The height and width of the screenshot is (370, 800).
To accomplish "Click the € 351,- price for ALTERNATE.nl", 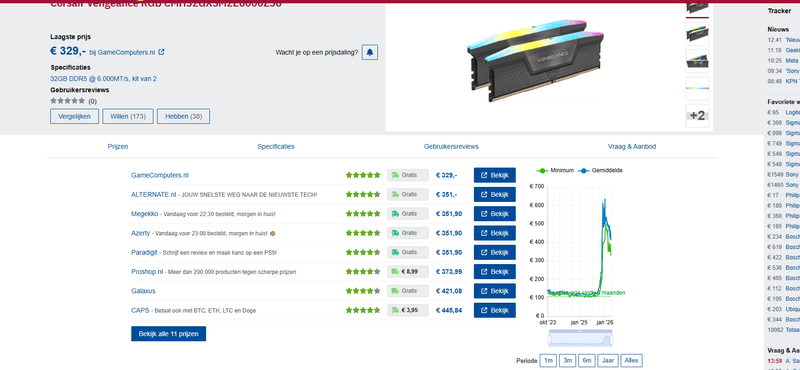I will 446,194.
